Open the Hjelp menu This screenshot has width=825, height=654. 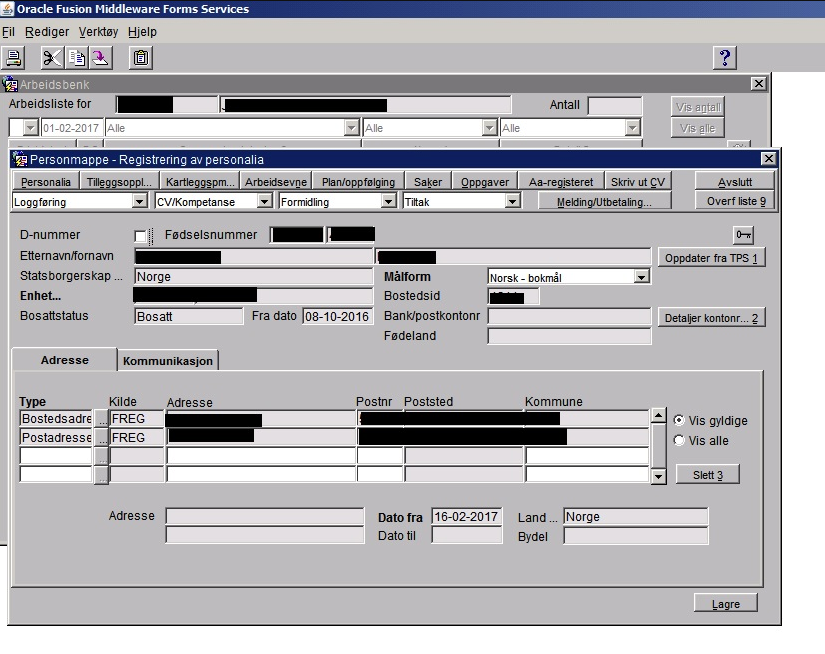tap(142, 32)
